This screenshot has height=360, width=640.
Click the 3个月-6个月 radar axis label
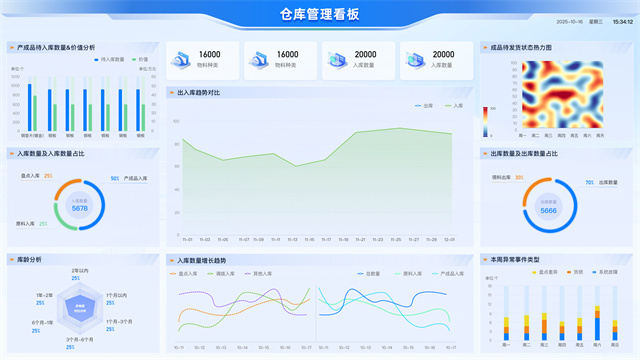pos(80,340)
